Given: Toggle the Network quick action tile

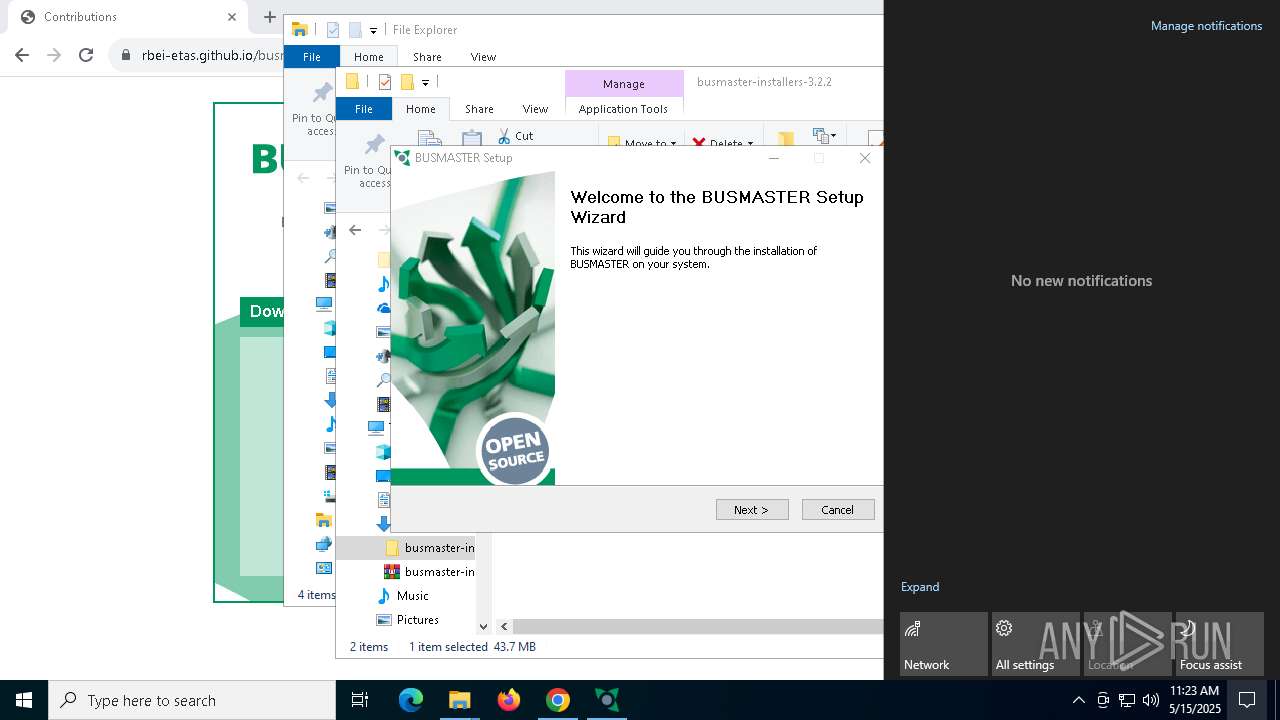Looking at the screenshot, I should 943,644.
